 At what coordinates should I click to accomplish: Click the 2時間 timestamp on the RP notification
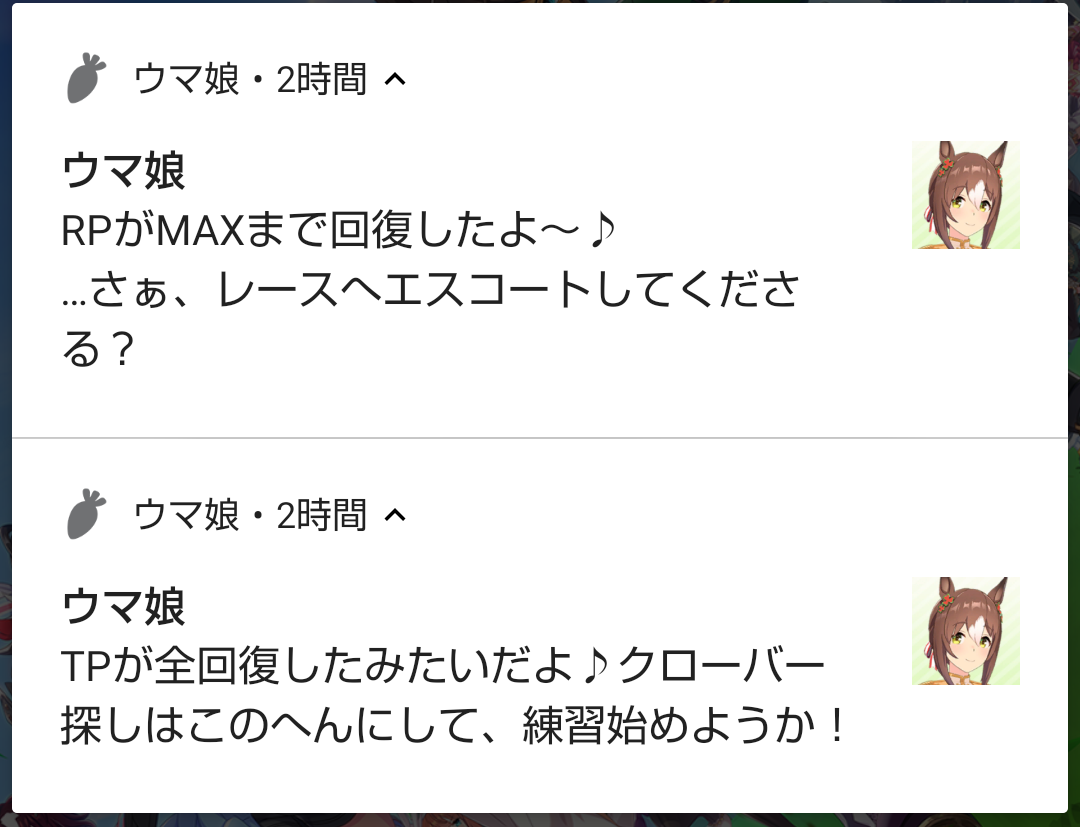(x=321, y=78)
